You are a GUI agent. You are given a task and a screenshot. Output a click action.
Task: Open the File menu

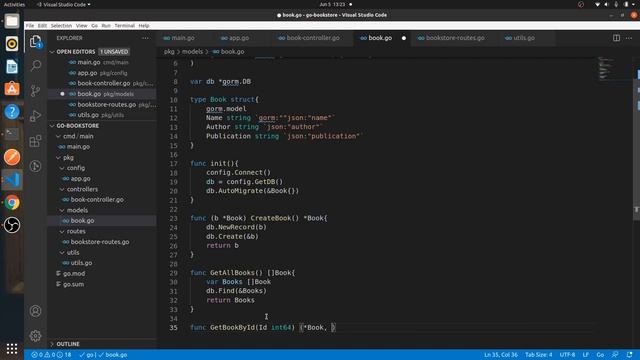coord(30,25)
